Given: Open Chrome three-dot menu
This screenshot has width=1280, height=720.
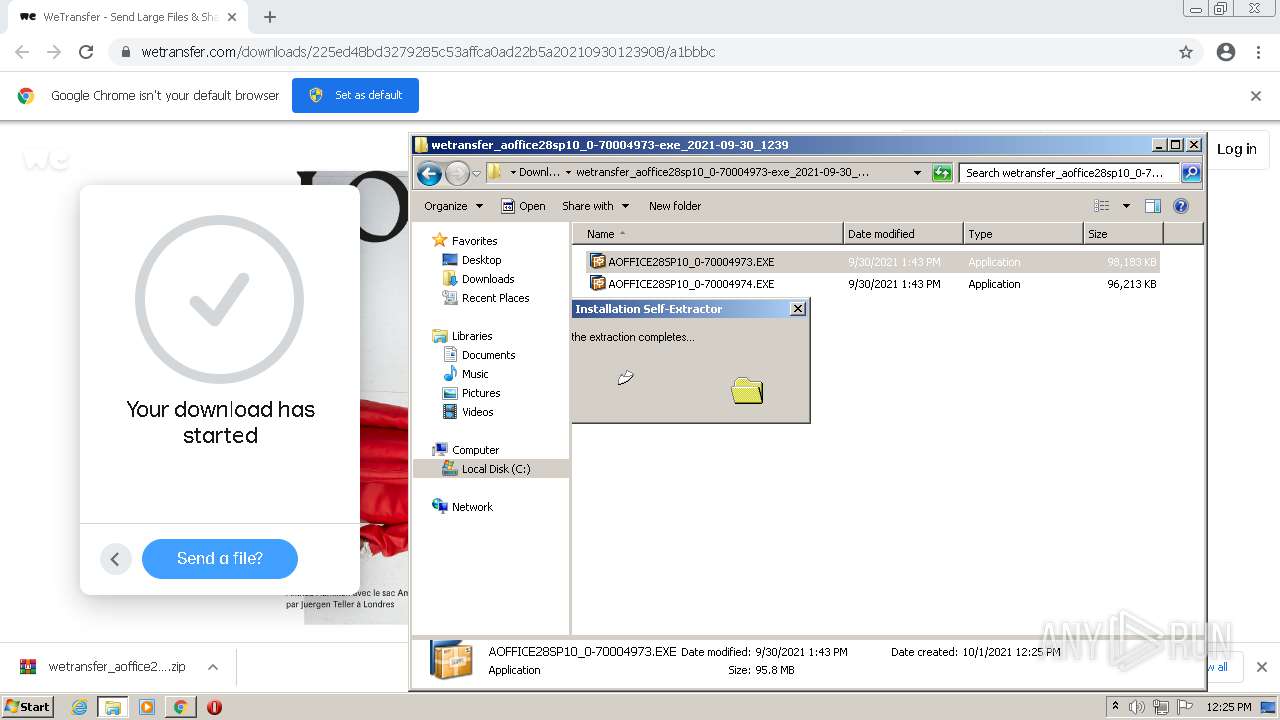Looking at the screenshot, I should (1258, 52).
